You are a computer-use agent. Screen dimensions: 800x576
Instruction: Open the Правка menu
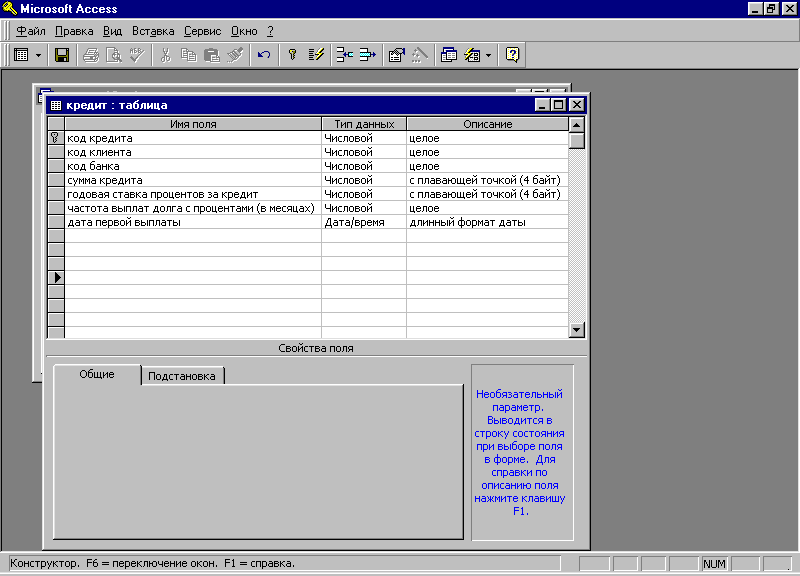pyautogui.click(x=74, y=31)
